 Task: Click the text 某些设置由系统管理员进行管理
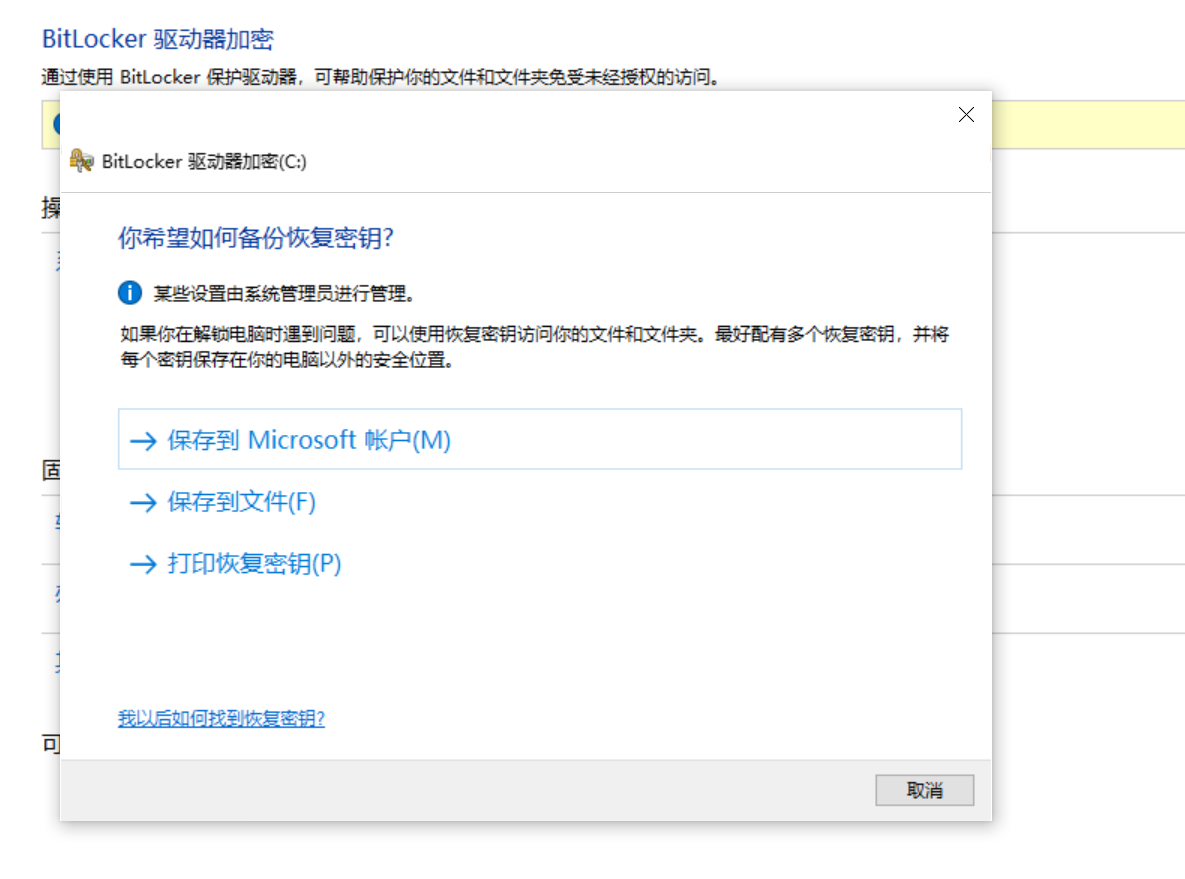pyautogui.click(x=284, y=293)
